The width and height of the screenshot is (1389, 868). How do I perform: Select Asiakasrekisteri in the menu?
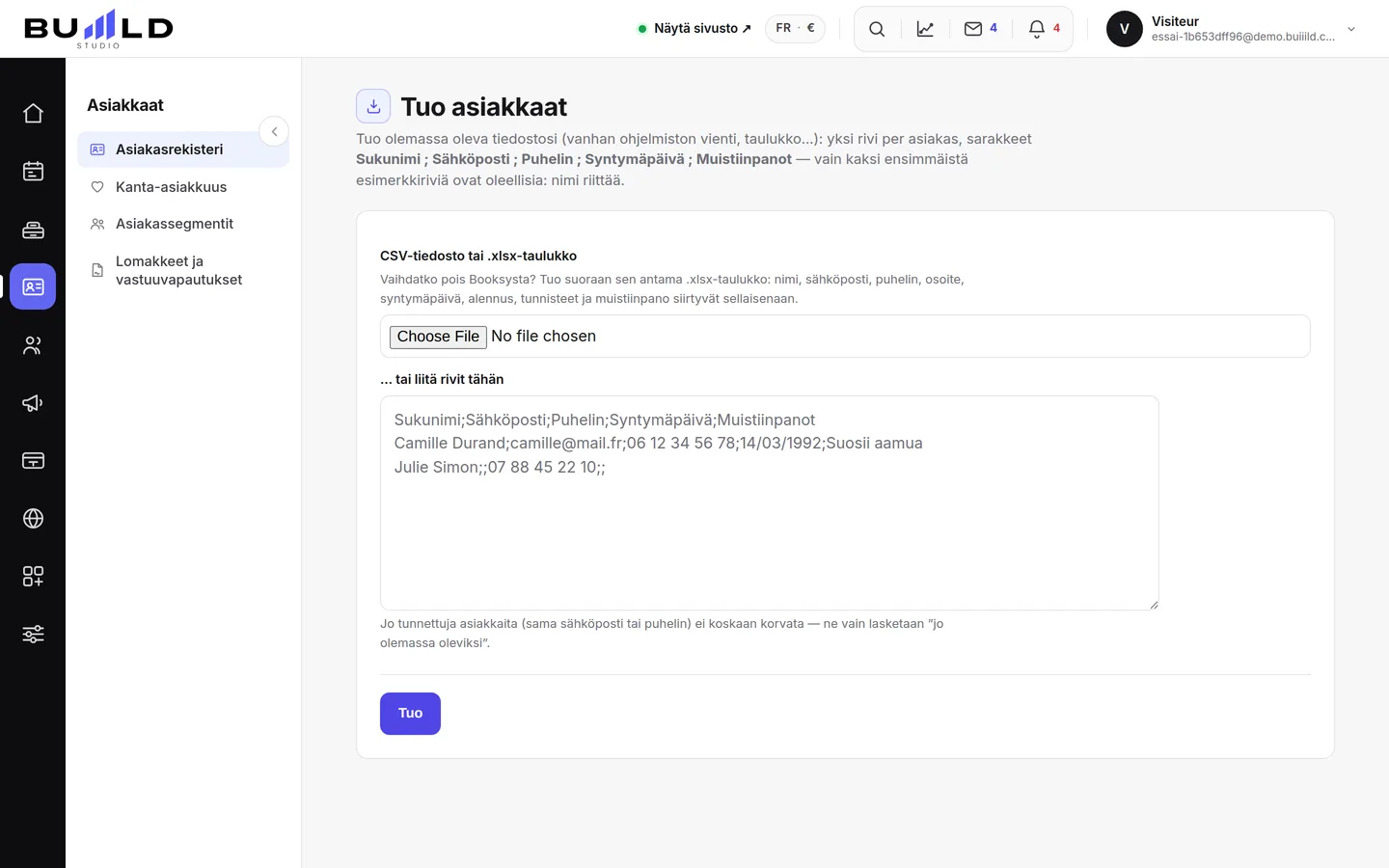click(183, 149)
